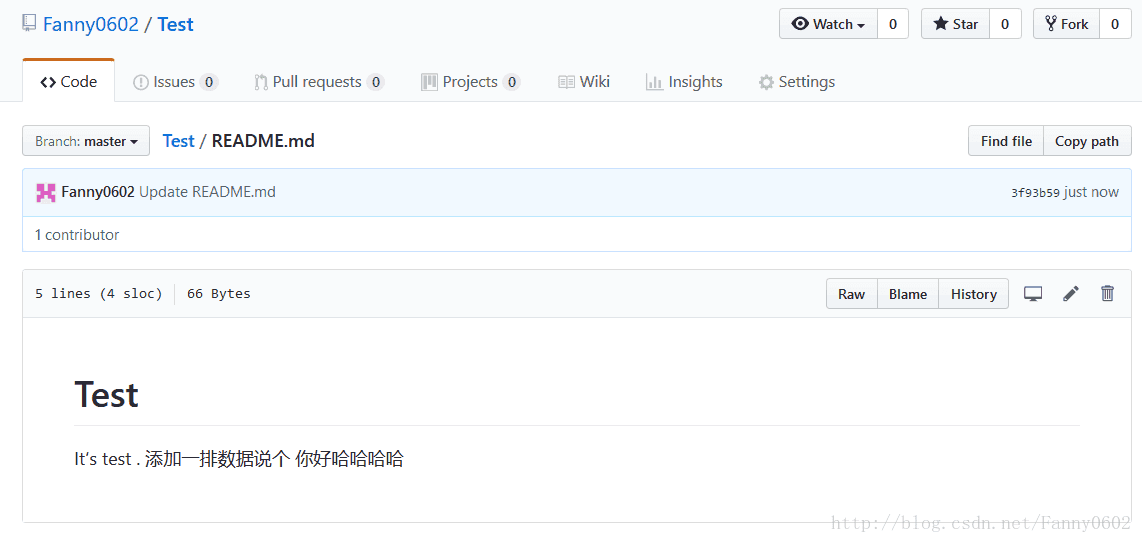View watchers count next to Watch

893,24
